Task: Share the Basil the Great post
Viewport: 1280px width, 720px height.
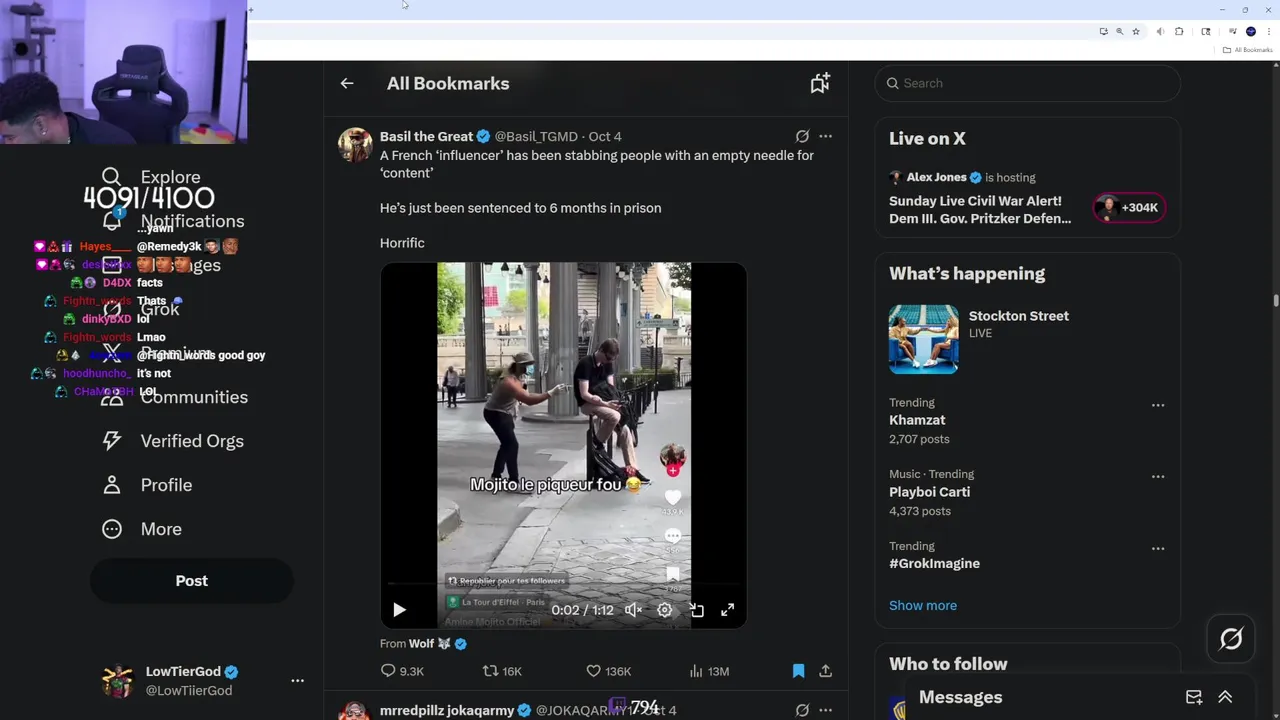Action: (x=825, y=671)
